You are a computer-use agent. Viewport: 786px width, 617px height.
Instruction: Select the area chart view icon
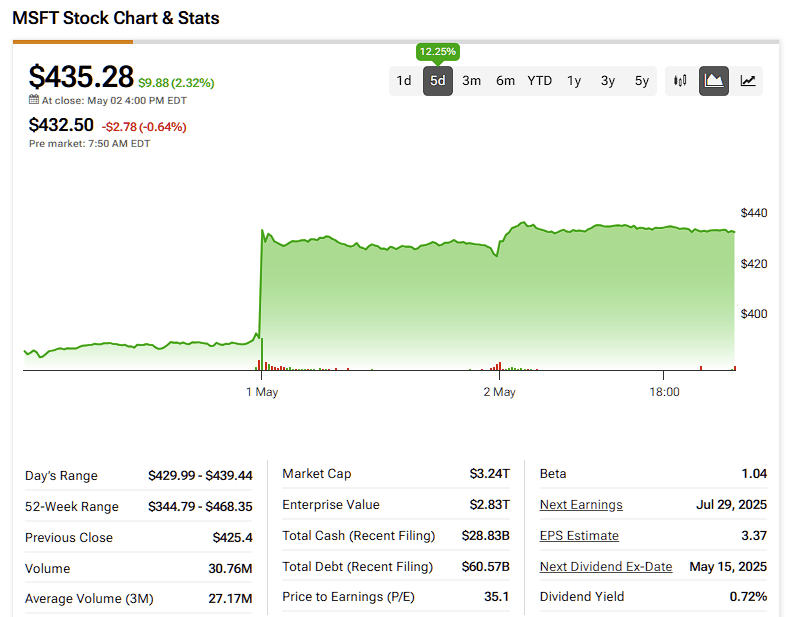coord(714,81)
